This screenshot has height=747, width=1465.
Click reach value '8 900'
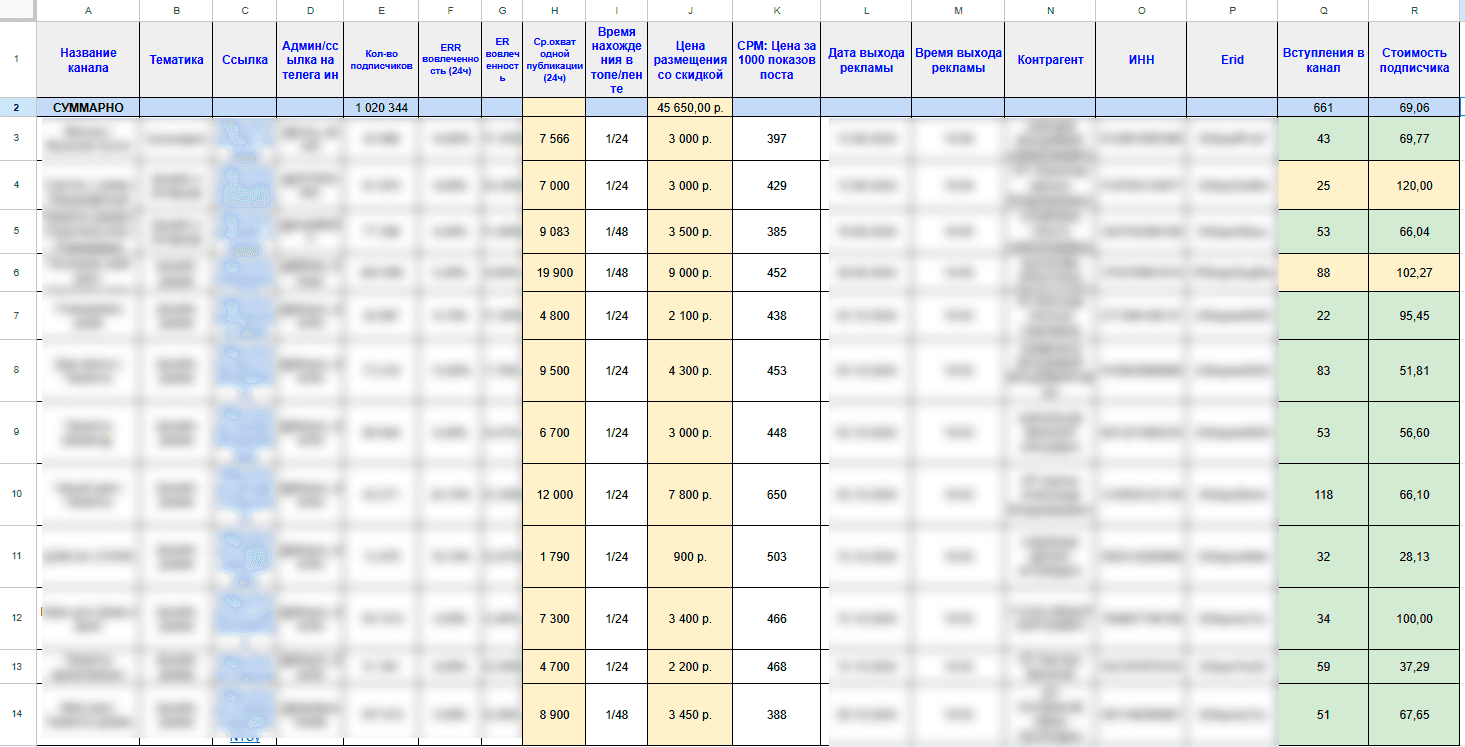(554, 715)
